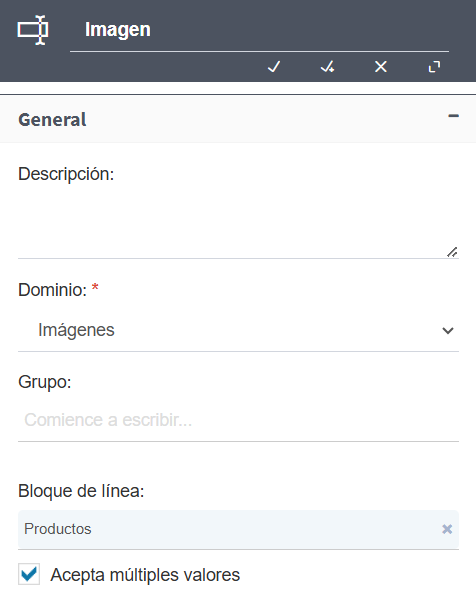Select the Imágenes domain value field
The width and height of the screenshot is (476, 590).
point(238,330)
